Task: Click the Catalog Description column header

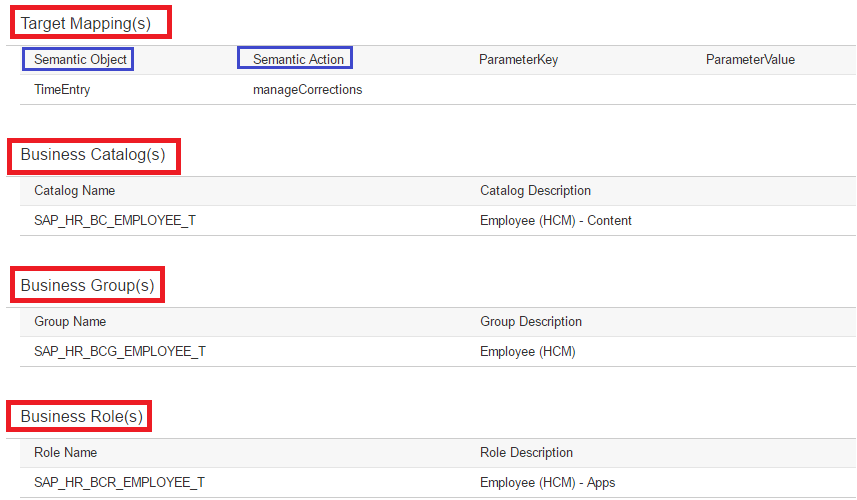Action: pos(535,191)
